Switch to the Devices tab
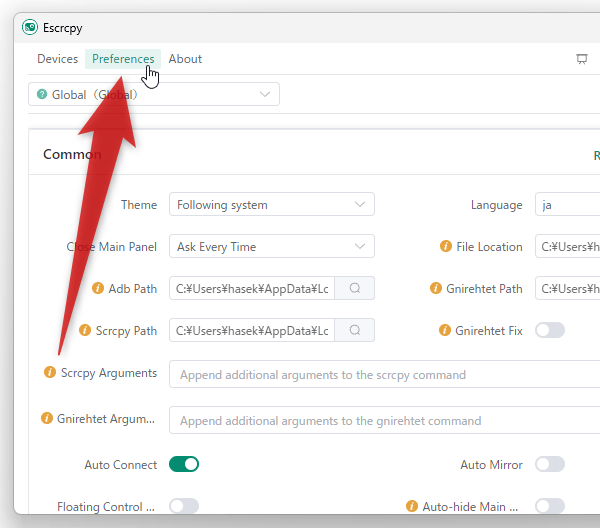 57,59
